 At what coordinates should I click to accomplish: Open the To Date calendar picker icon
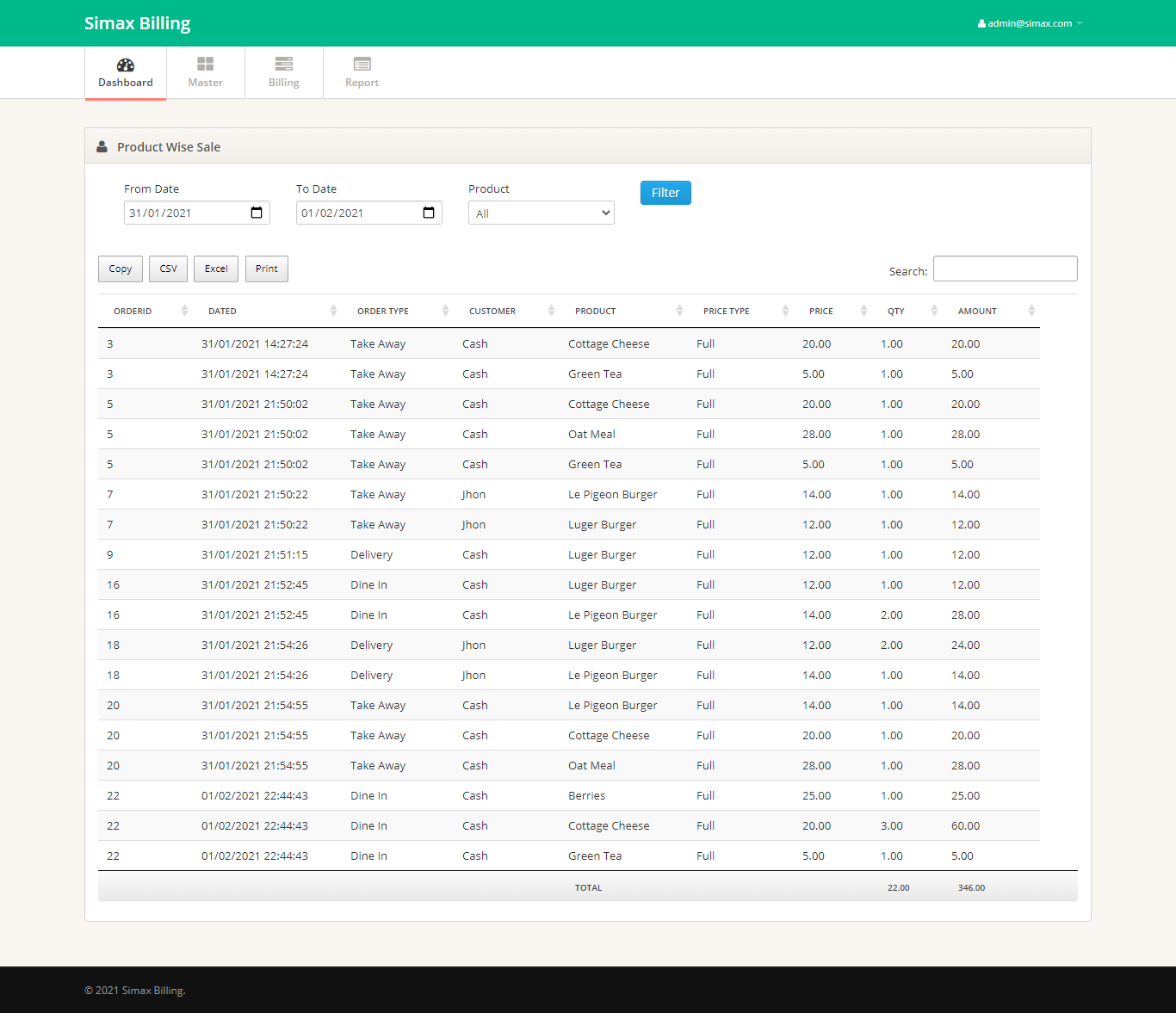coord(429,213)
